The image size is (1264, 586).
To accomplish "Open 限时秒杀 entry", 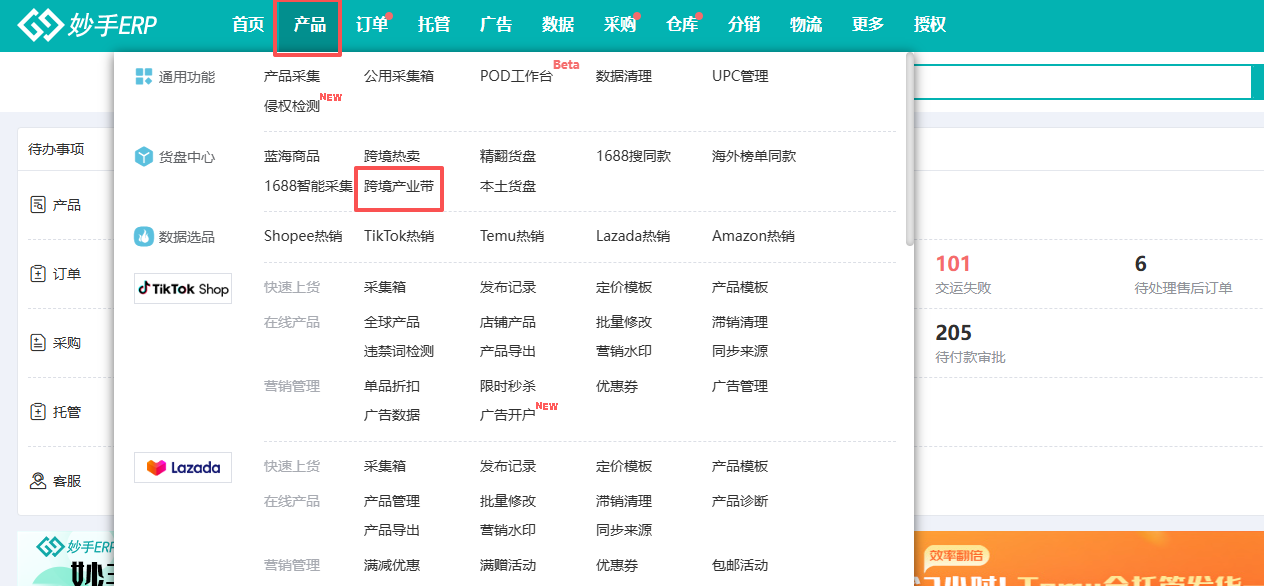I will pyautogui.click(x=508, y=386).
